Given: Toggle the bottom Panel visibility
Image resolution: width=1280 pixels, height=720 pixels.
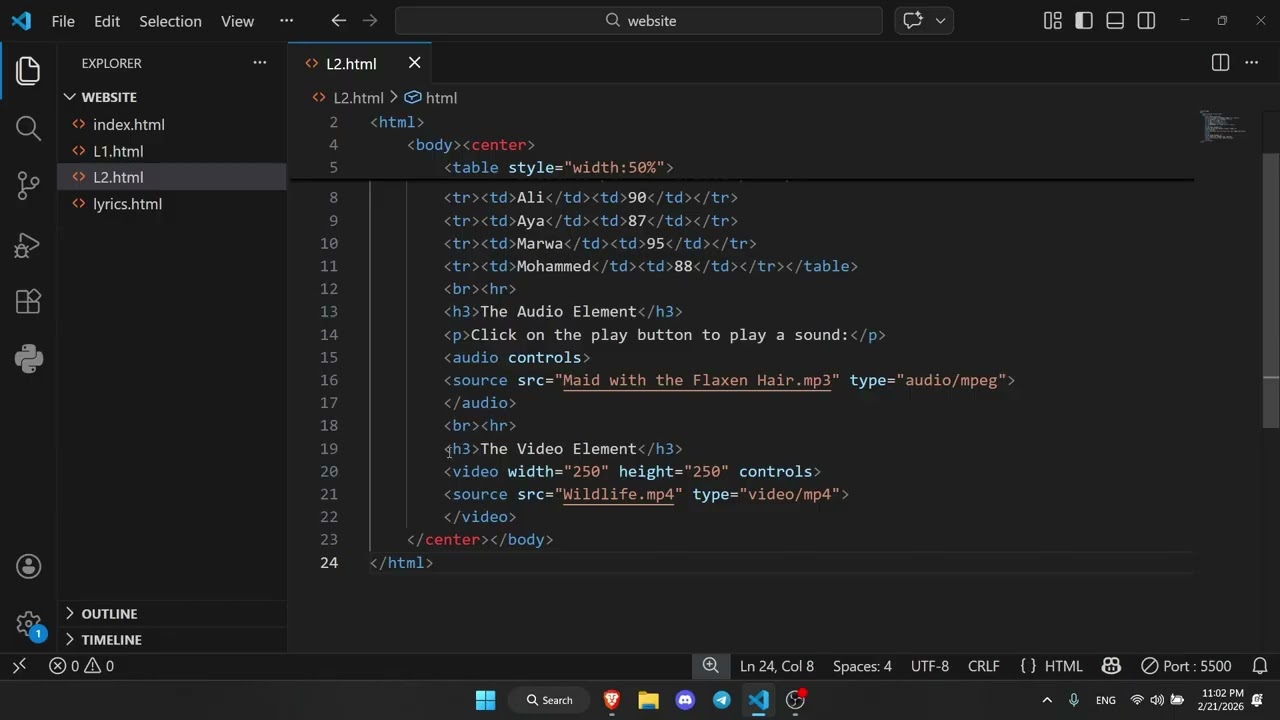Looking at the screenshot, I should 1115,20.
